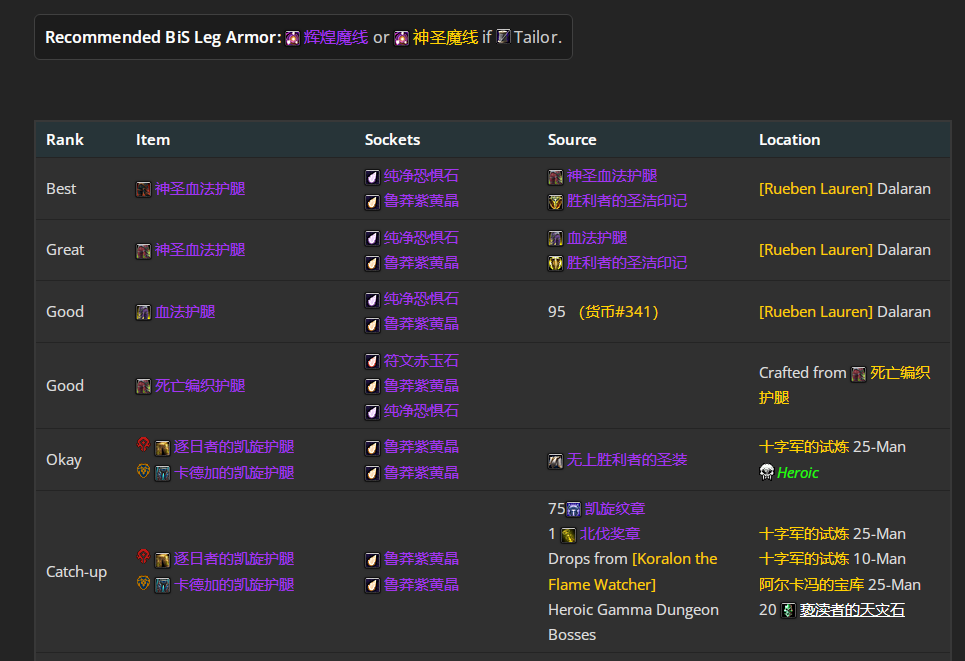The image size is (965, 661).
Task: Click the 北伐奖章 currency icon
Action: (568, 535)
